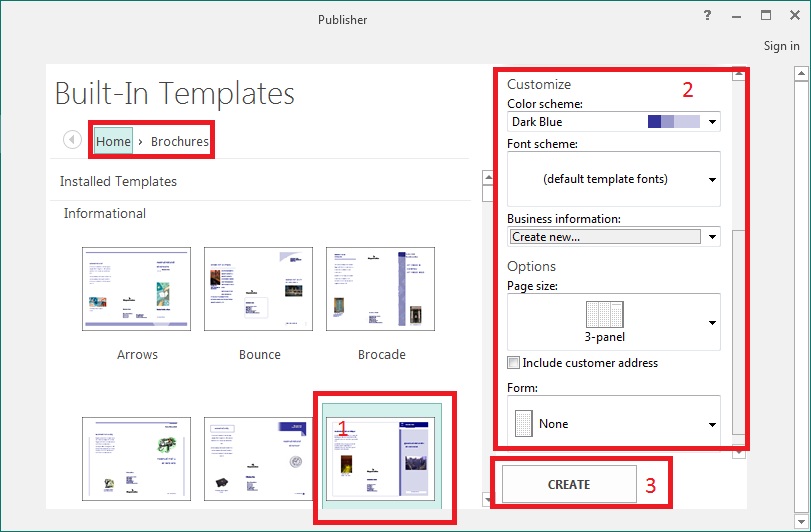This screenshot has width=811, height=532.
Task: Open the Help question mark icon
Action: click(x=707, y=16)
